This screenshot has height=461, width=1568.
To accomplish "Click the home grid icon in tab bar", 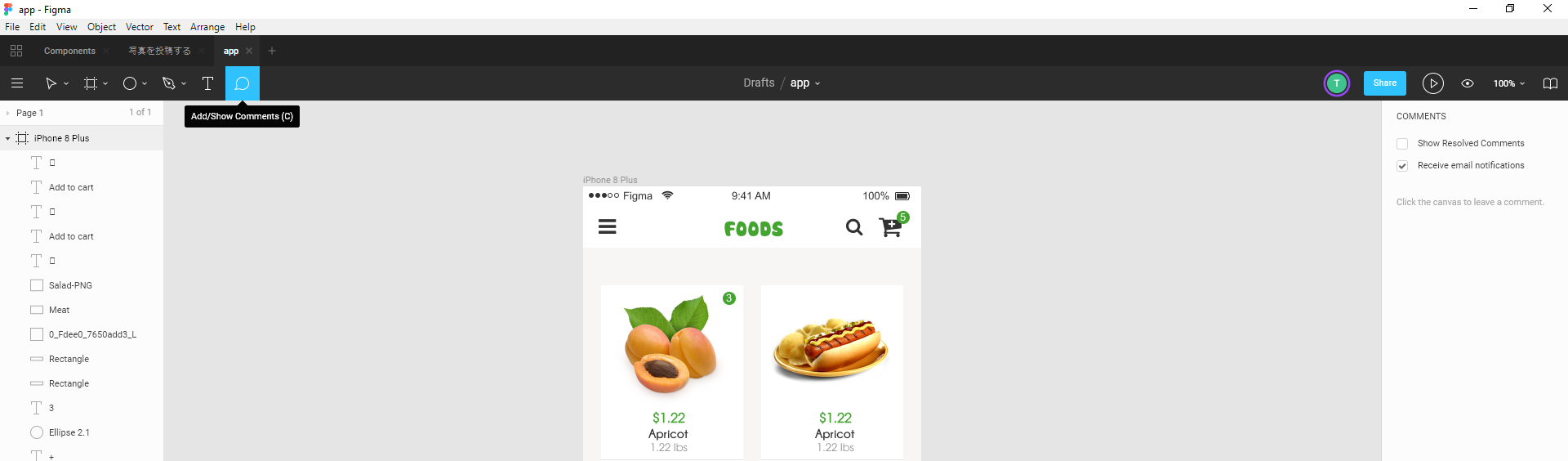I will pos(16,51).
